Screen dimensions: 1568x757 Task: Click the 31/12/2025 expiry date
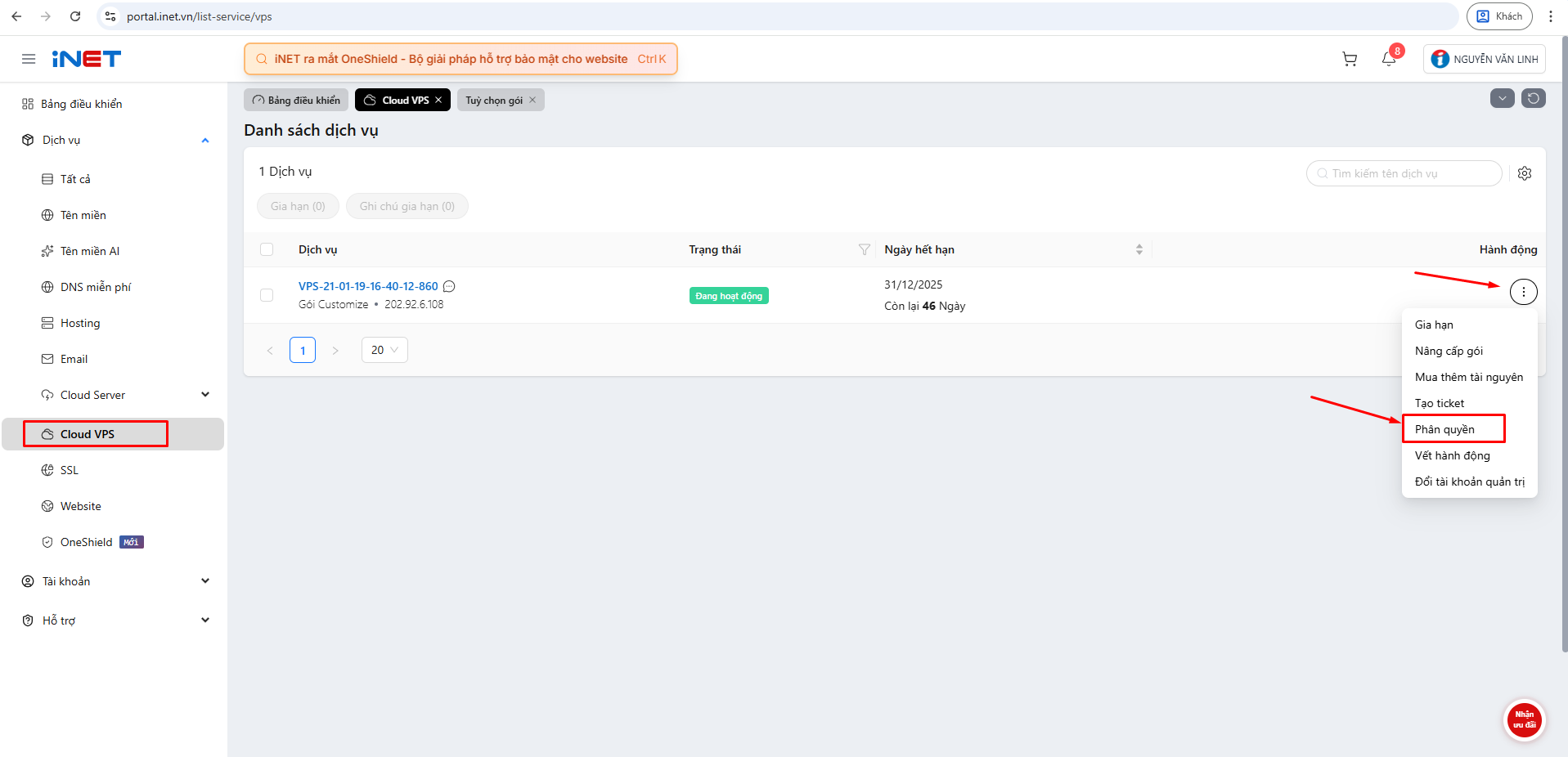[913, 284]
